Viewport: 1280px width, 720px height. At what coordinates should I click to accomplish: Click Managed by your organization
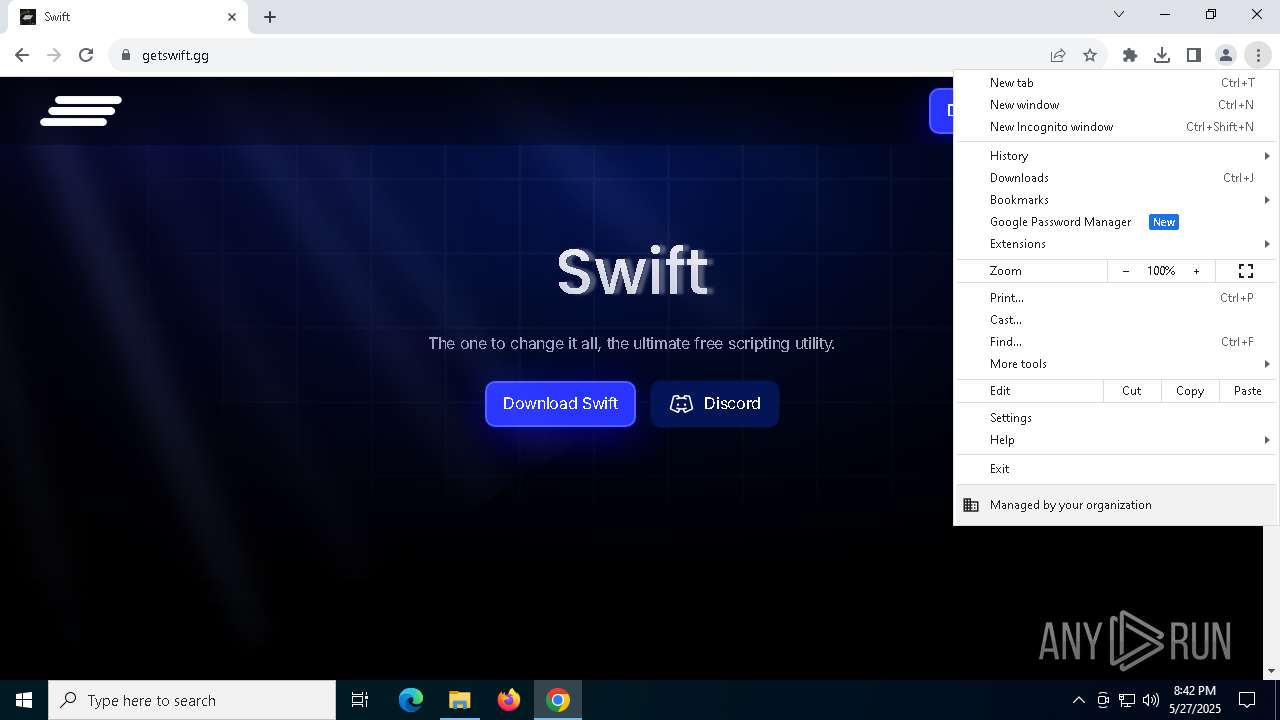click(1116, 505)
